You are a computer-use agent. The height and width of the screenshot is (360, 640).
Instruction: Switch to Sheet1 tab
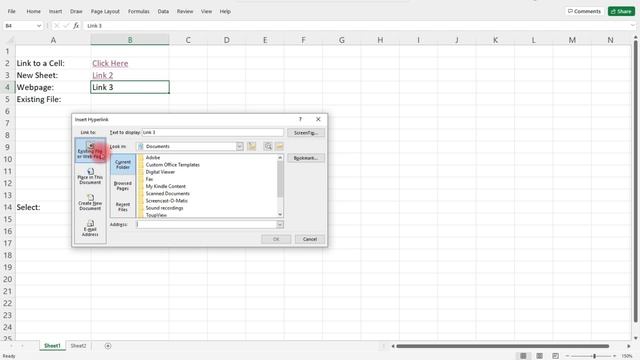pyautogui.click(x=52, y=346)
